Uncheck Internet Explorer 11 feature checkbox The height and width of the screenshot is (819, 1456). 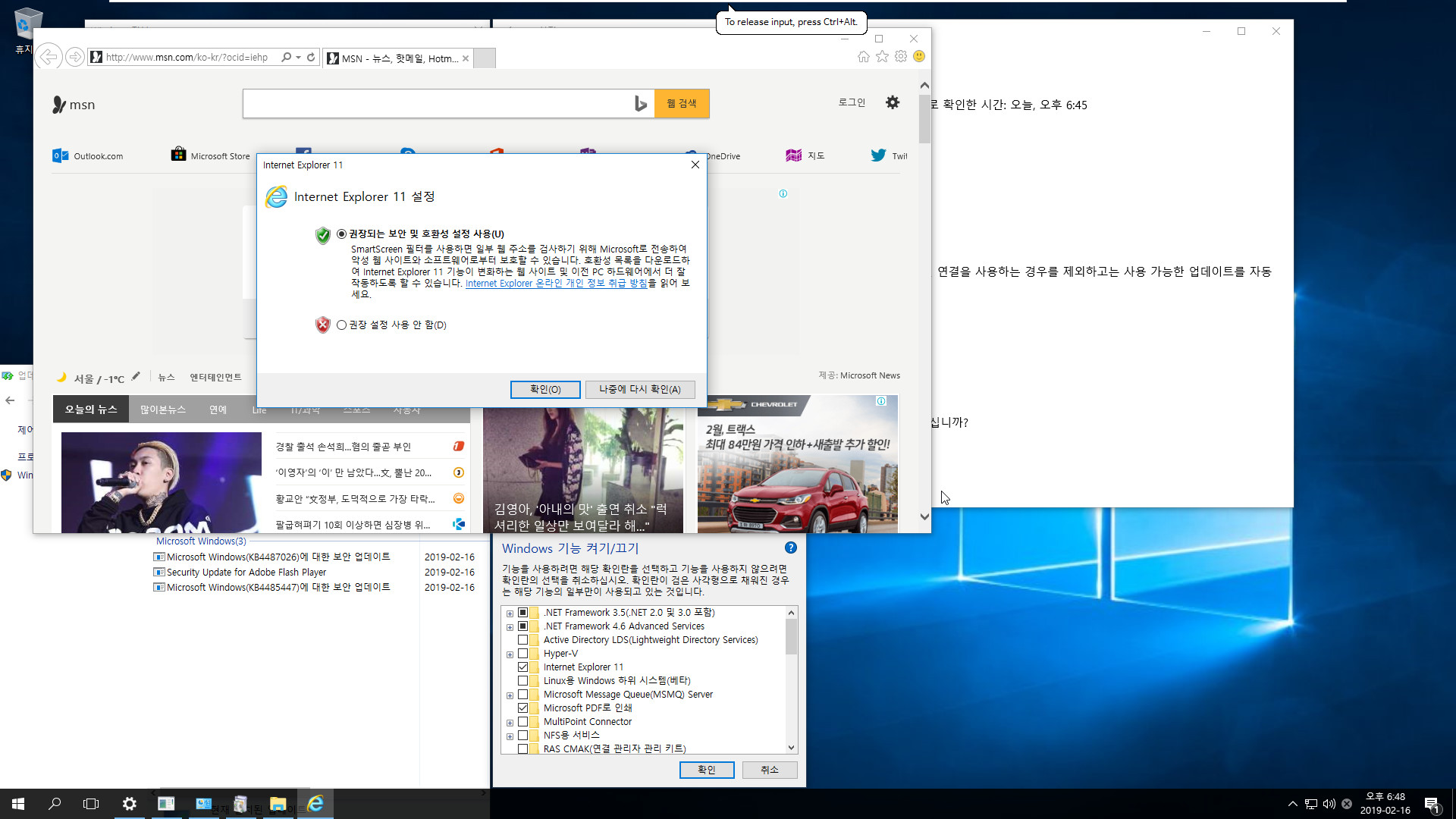pos(522,667)
